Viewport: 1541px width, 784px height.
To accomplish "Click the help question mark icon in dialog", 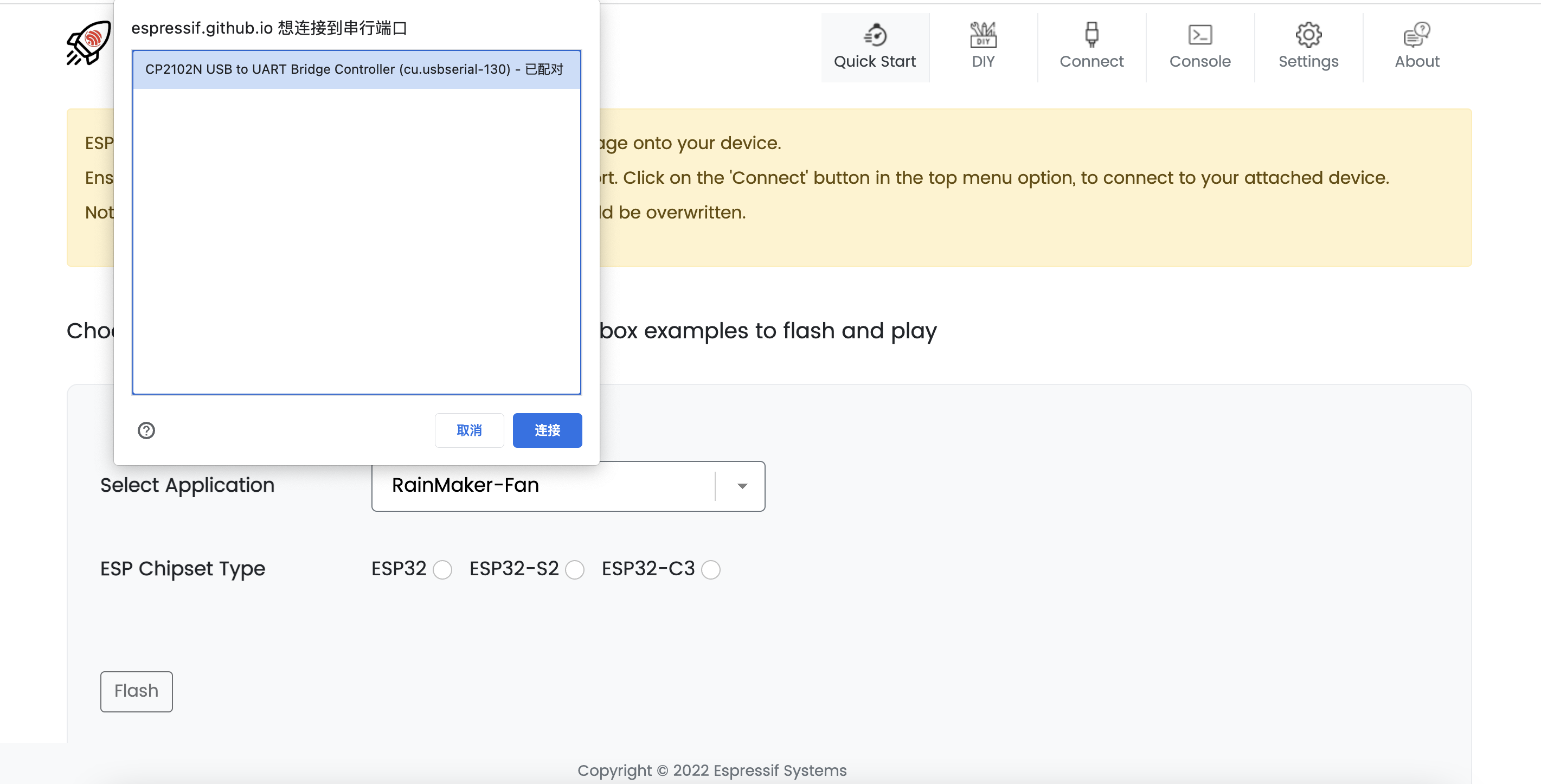I will pyautogui.click(x=146, y=430).
